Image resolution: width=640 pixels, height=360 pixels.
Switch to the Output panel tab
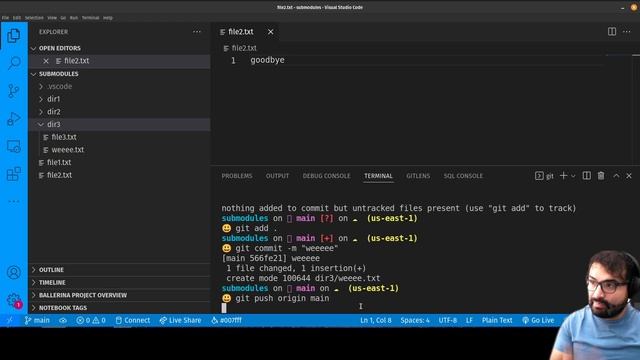277,176
